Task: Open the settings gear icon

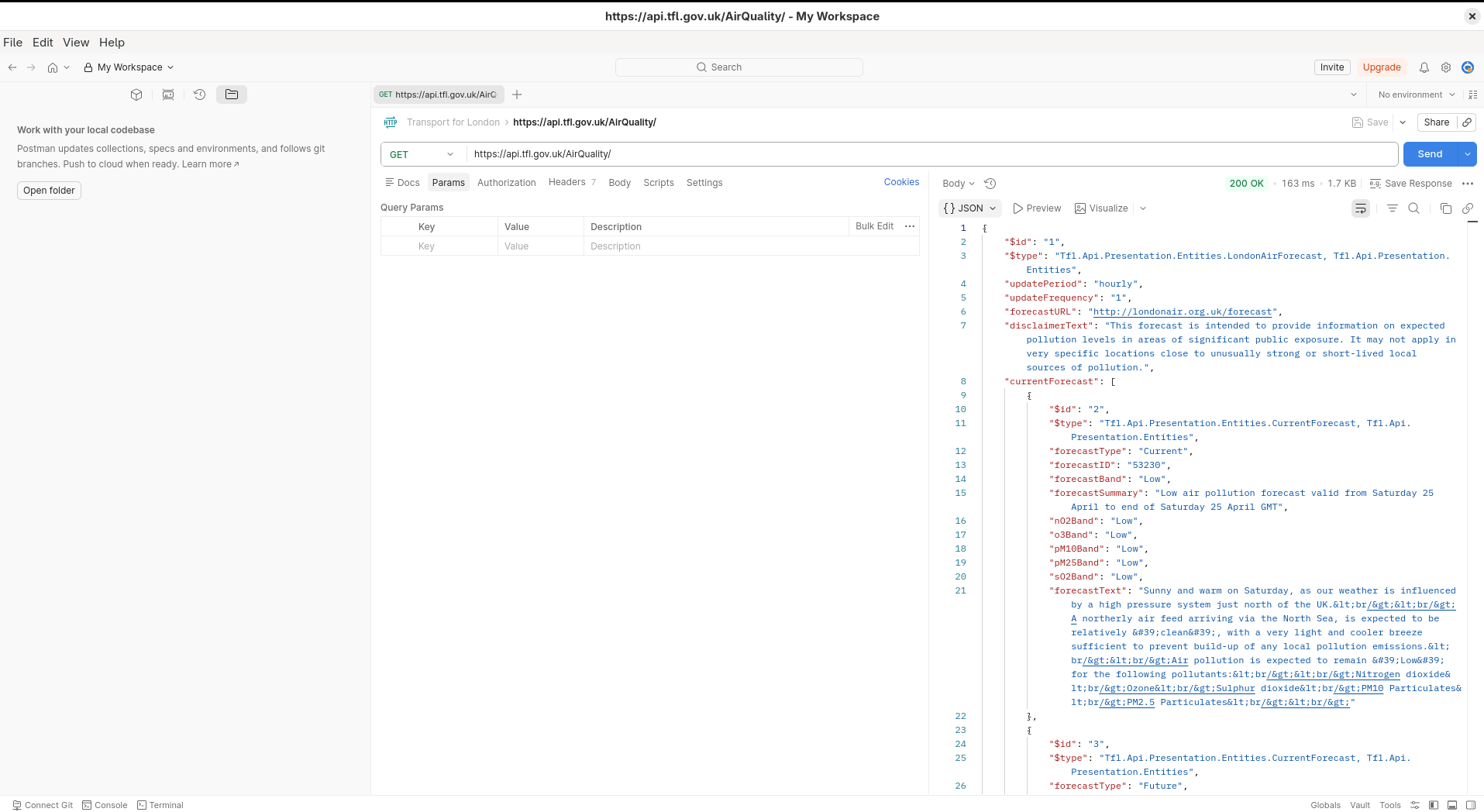Action: click(1445, 67)
